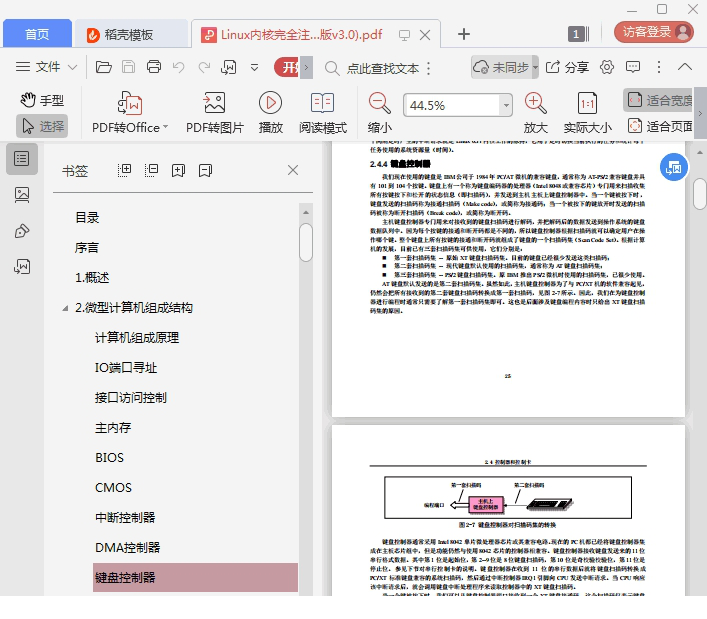Toggle 适合页面 fit page view
This screenshot has height=619, width=707.
click(x=660, y=126)
